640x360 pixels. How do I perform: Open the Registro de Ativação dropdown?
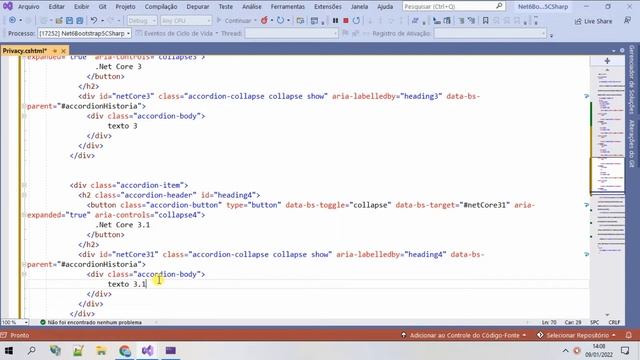pyautogui.click(x=490, y=33)
